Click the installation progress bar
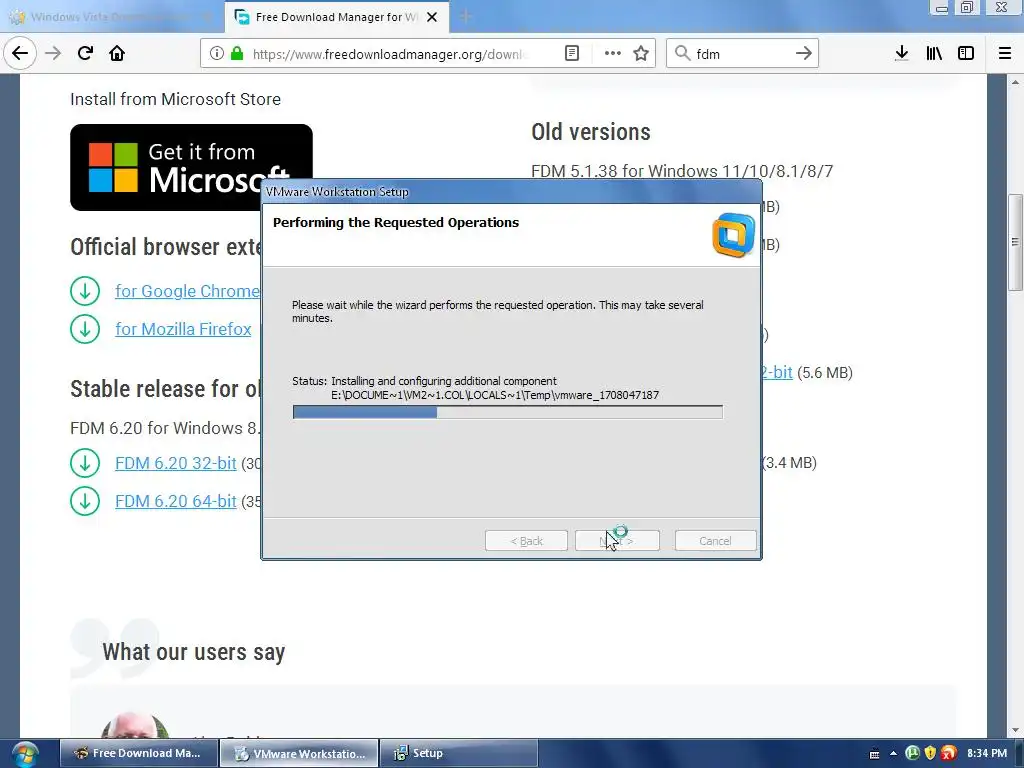1024x768 pixels. (x=507, y=412)
